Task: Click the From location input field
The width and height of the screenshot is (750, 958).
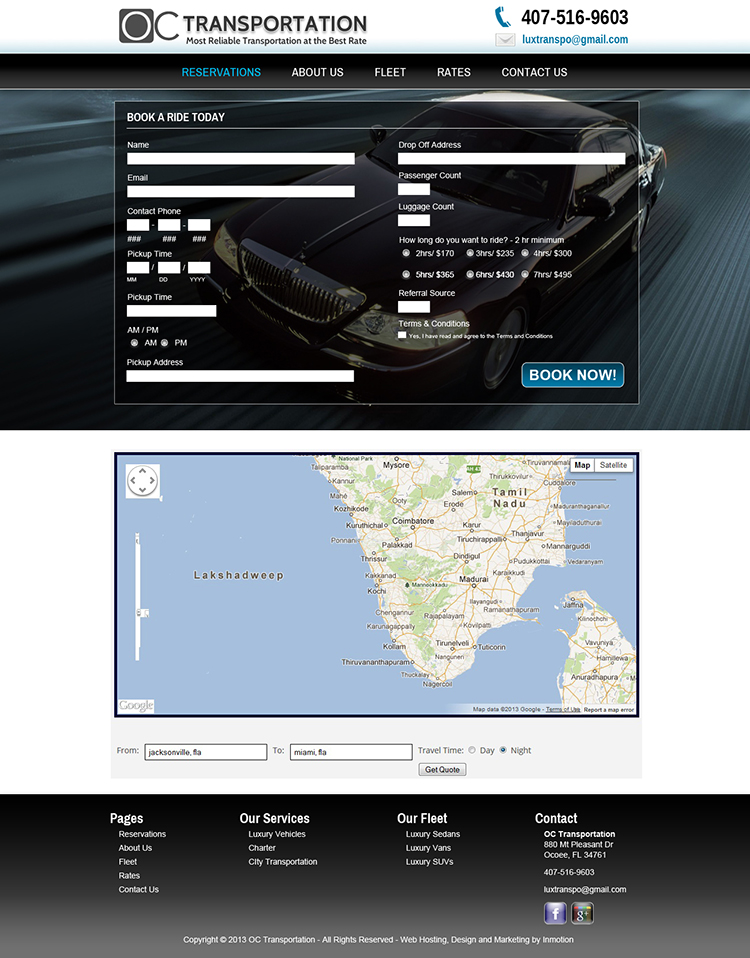Action: 205,752
